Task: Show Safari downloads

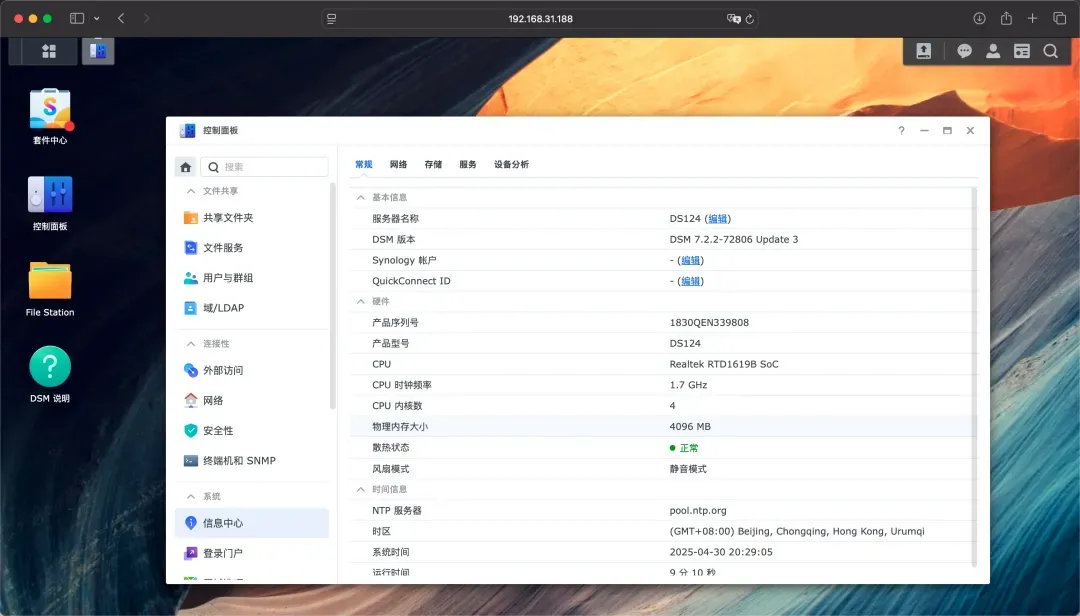Action: point(979,19)
